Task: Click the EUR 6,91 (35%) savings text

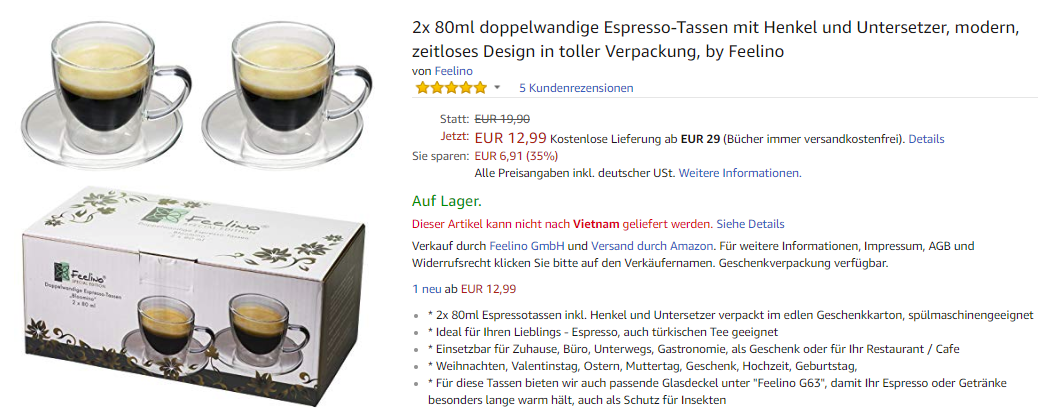Action: pyautogui.click(x=516, y=156)
